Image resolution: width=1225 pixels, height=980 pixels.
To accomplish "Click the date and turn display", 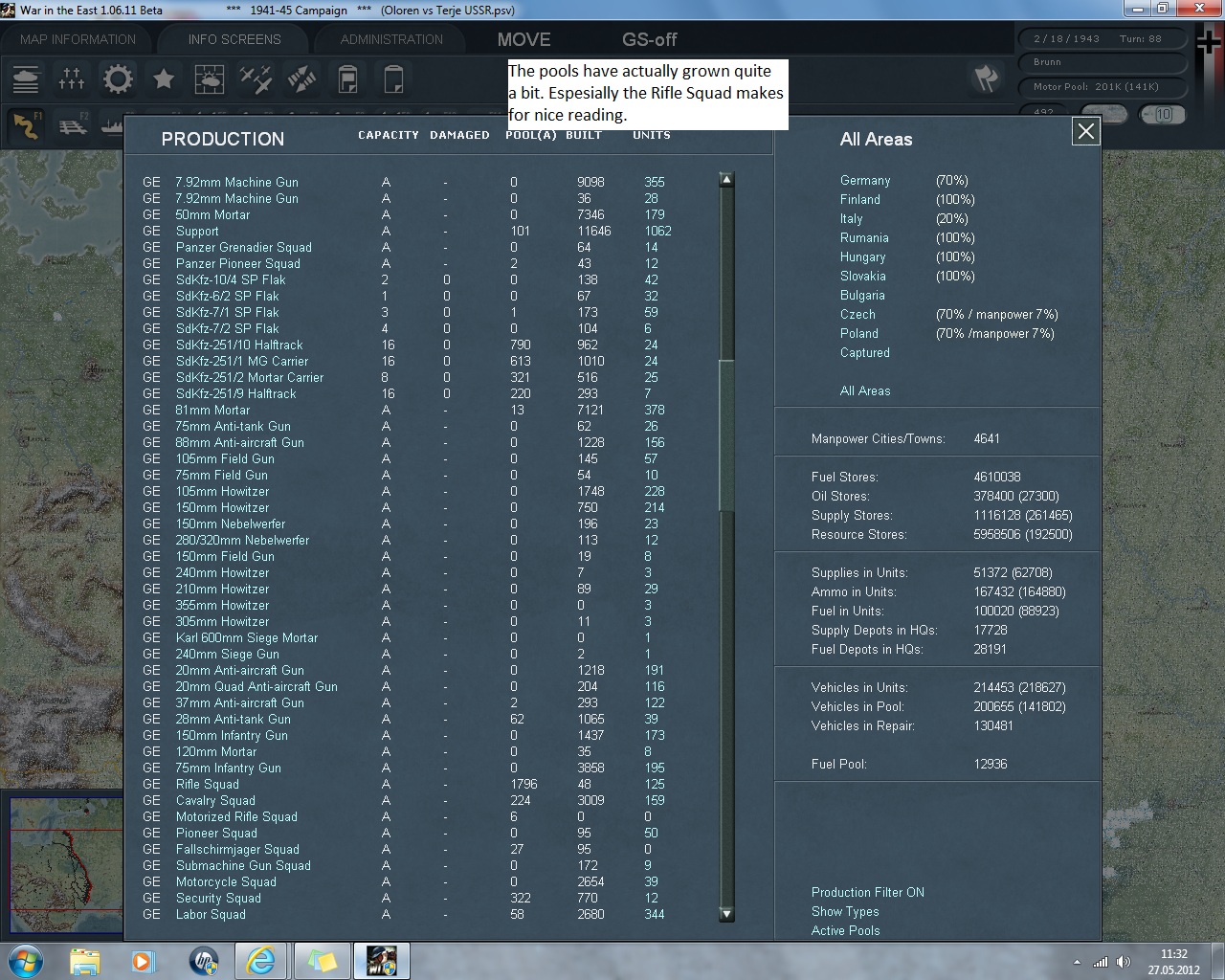I will (1102, 39).
